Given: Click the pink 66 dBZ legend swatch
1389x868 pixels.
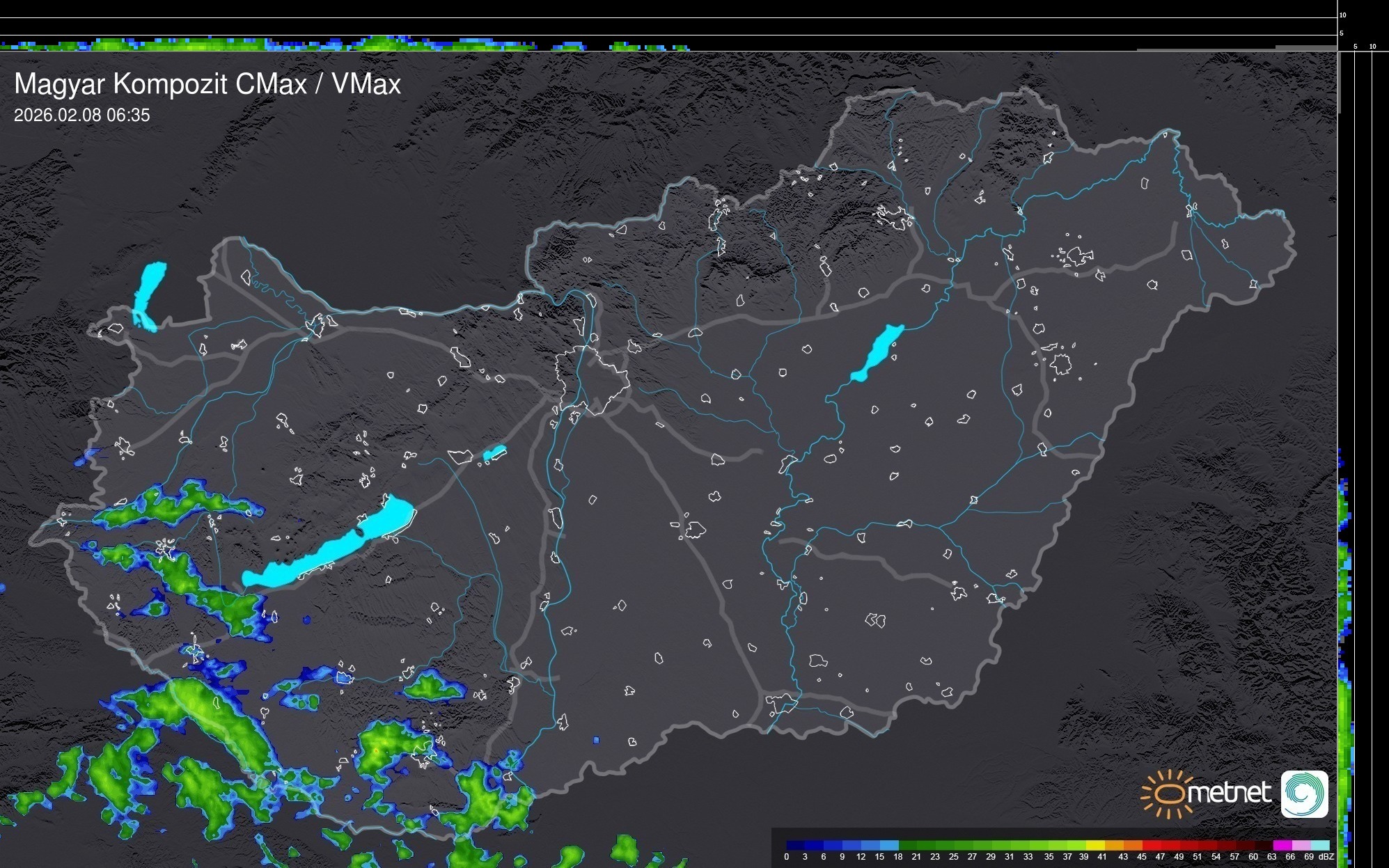Looking at the screenshot, I should pyautogui.click(x=1301, y=846).
